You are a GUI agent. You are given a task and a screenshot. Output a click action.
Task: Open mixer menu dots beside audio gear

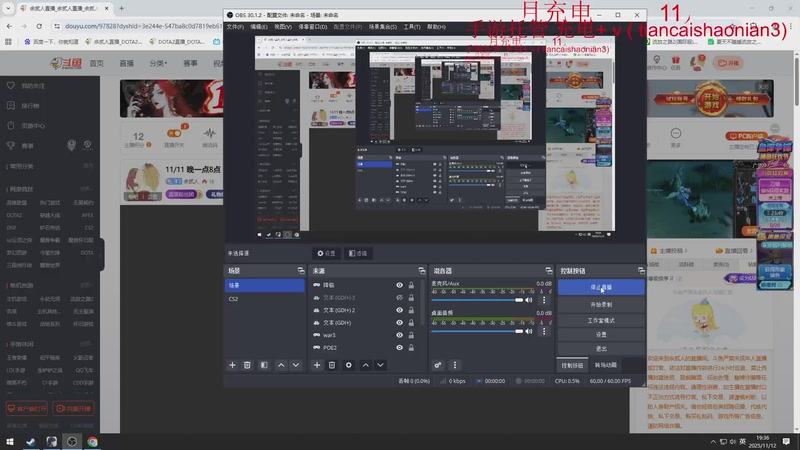(x=455, y=365)
